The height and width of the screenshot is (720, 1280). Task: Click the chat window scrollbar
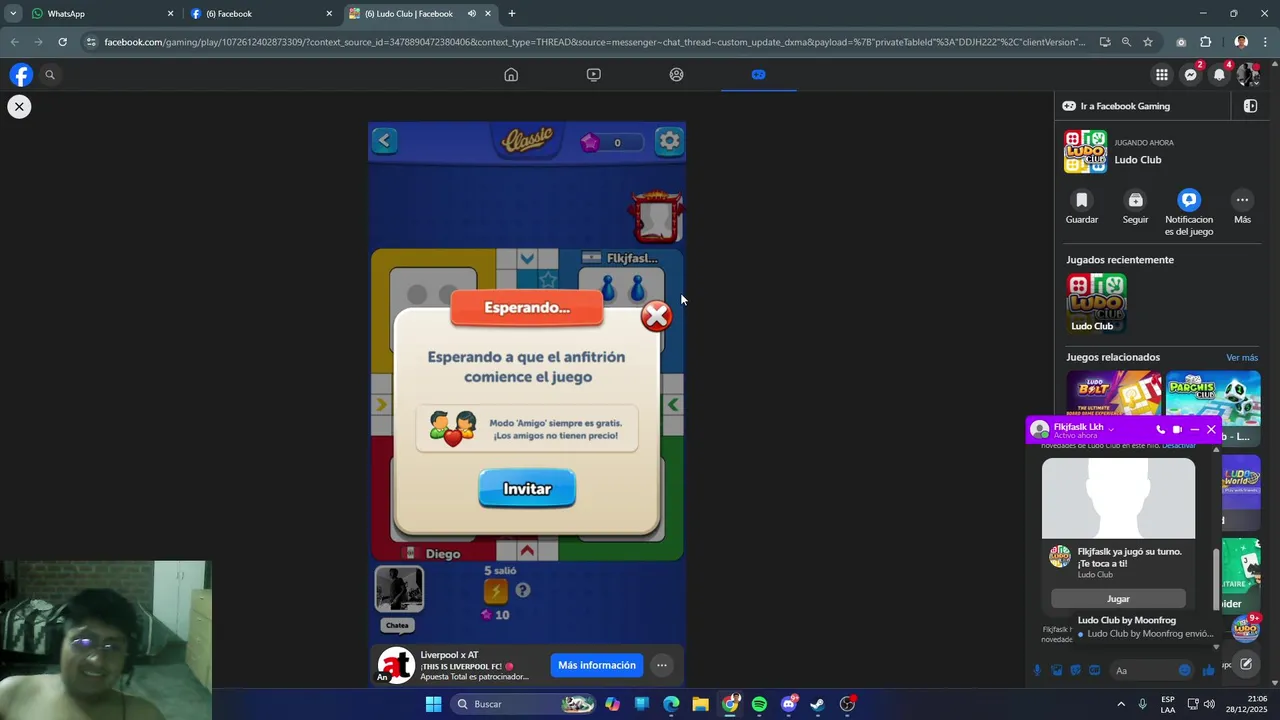[x=1217, y=580]
